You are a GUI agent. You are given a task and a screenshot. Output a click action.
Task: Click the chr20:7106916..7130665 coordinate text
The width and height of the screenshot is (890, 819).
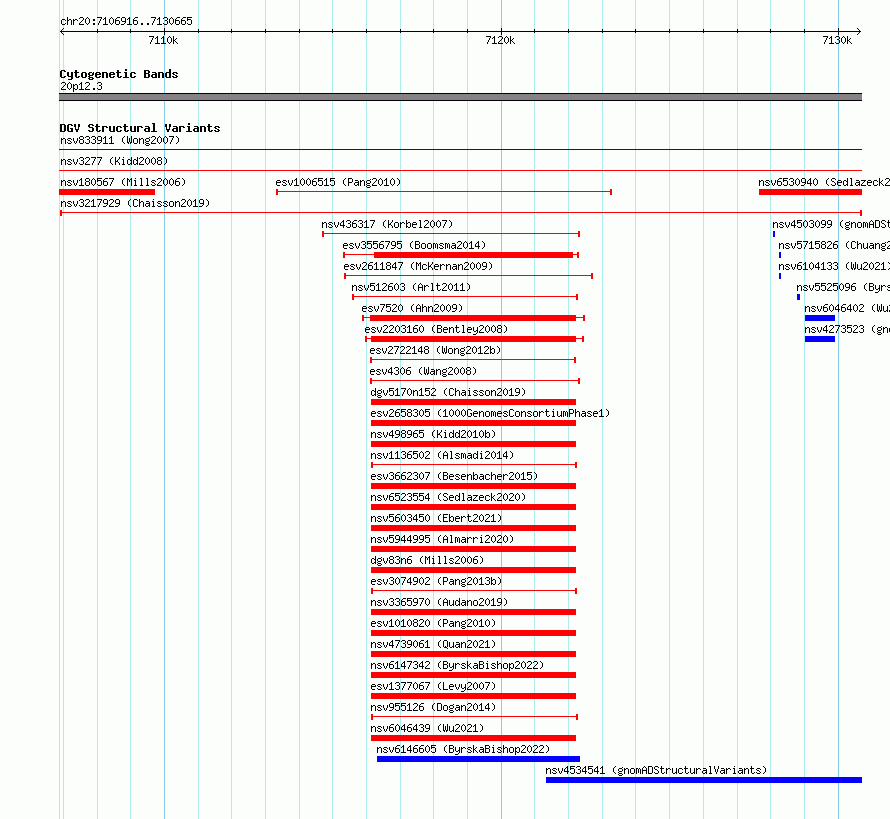tap(126, 22)
